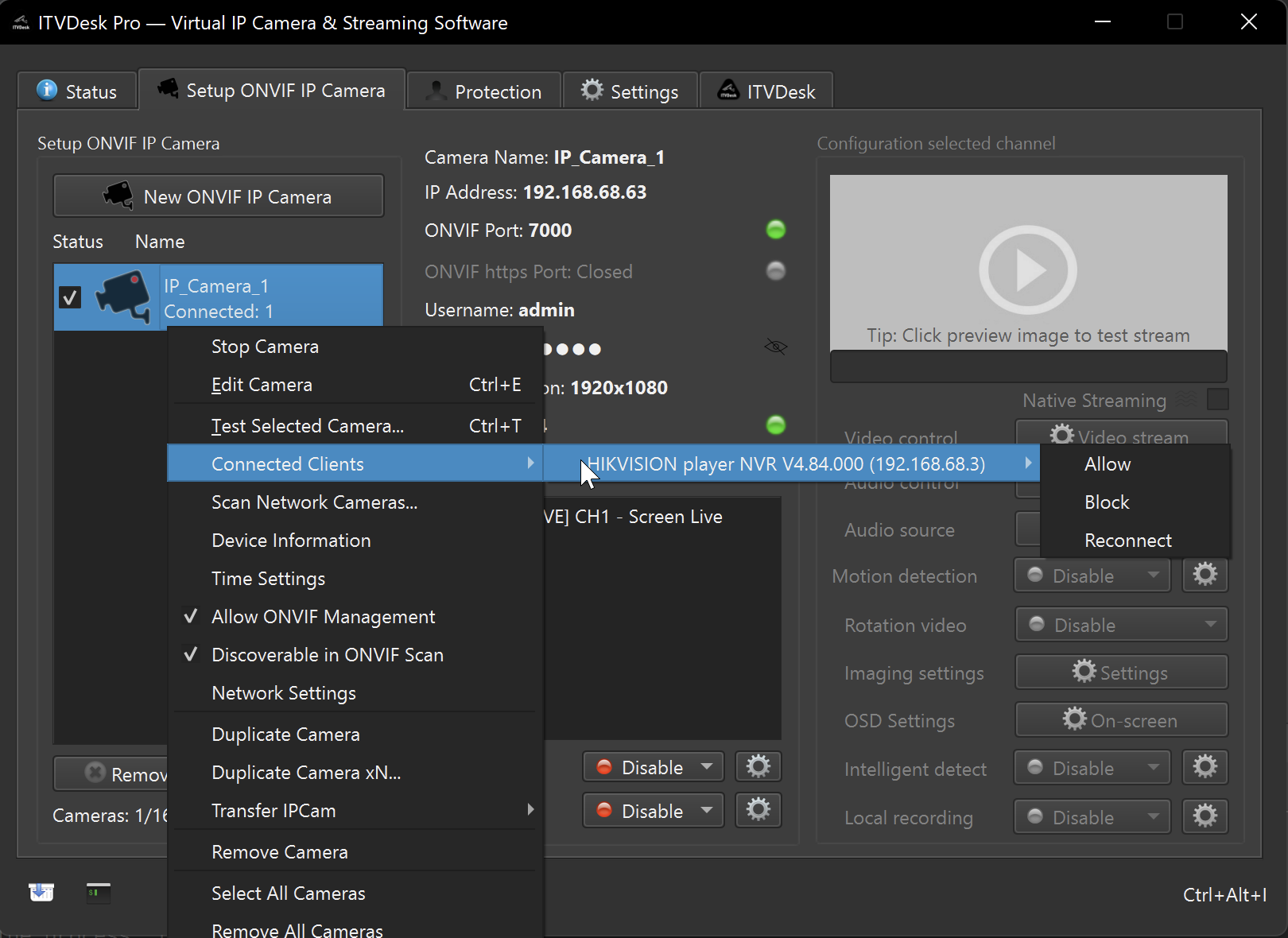
Task: Click the IP_Camera_1 camera icon in list
Action: pos(123,297)
